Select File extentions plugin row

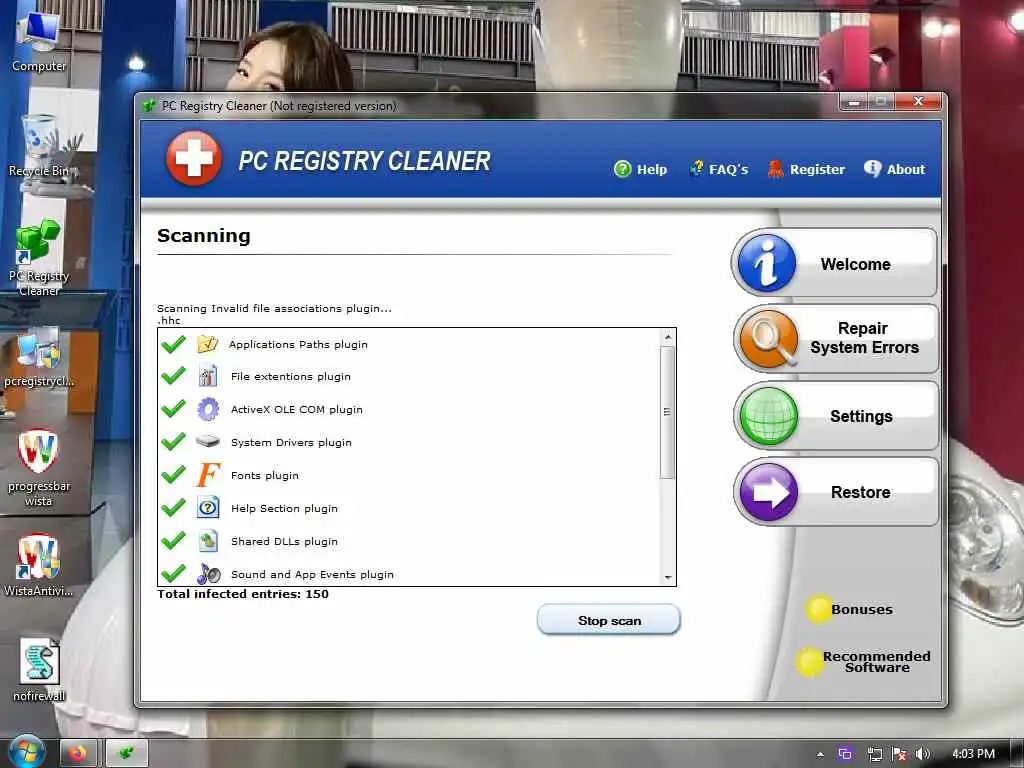(409, 376)
